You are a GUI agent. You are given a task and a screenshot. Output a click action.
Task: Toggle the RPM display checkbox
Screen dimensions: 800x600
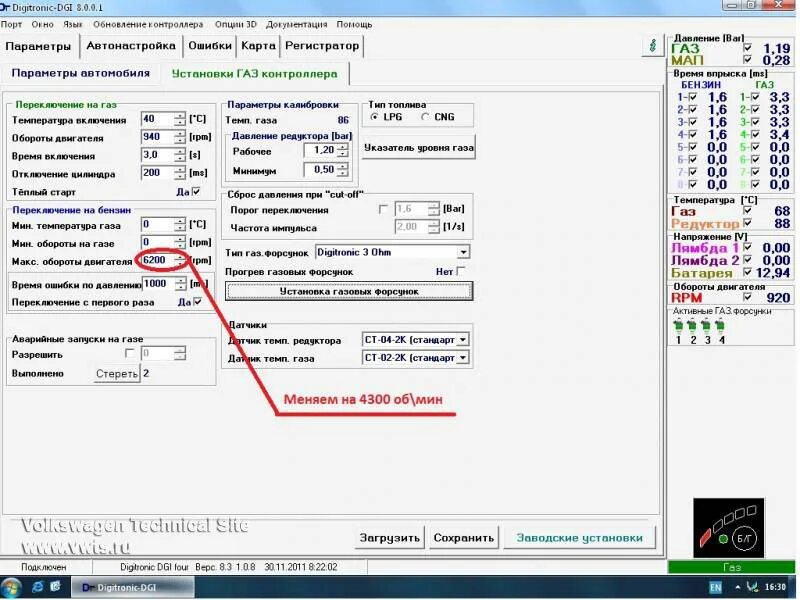(747, 297)
